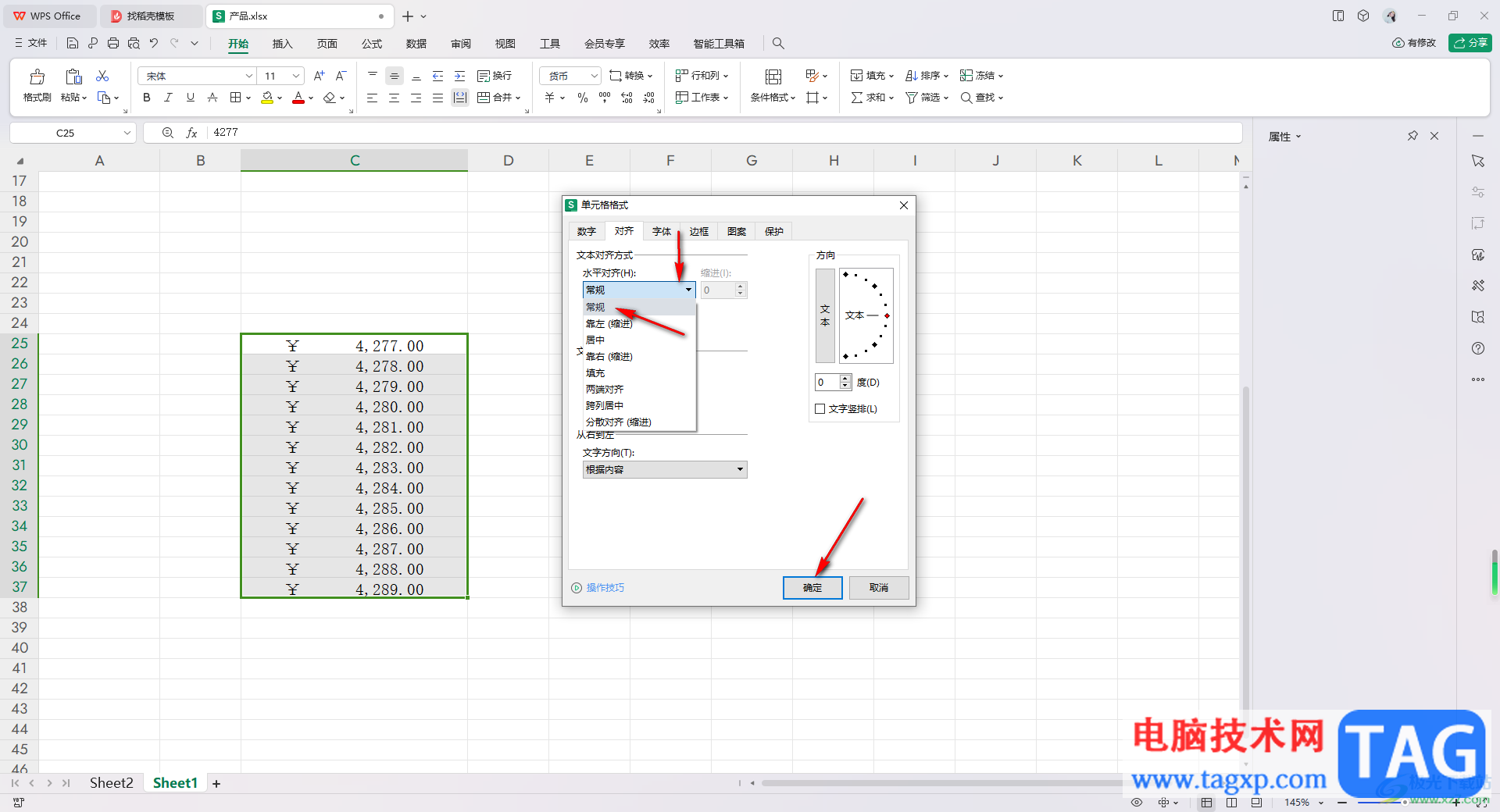Click the add new sheet plus icon

(x=216, y=784)
